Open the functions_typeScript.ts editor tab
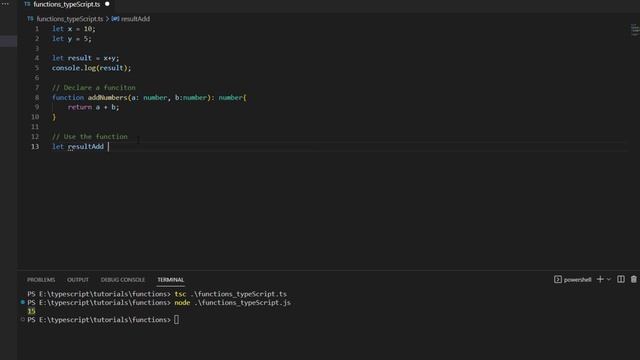 click(x=66, y=4)
